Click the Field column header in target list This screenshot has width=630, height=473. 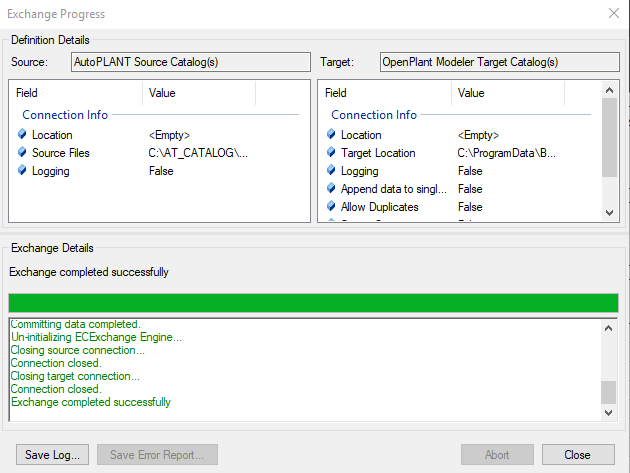[x=385, y=93]
